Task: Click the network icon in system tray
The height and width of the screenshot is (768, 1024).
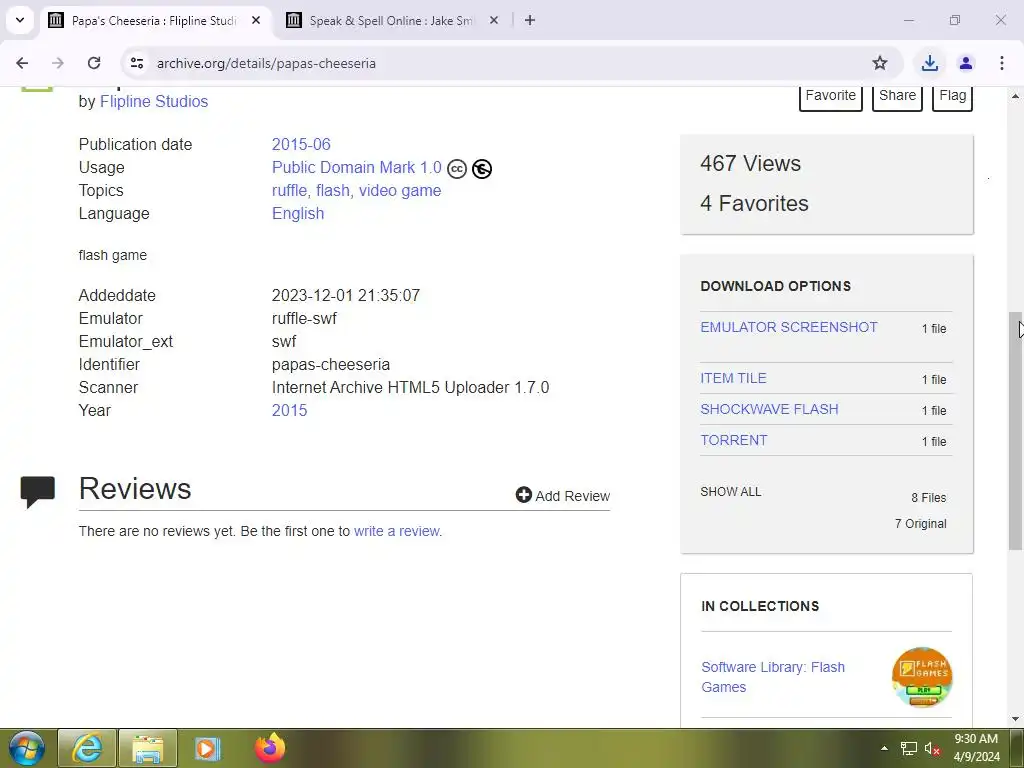Action: click(x=908, y=748)
